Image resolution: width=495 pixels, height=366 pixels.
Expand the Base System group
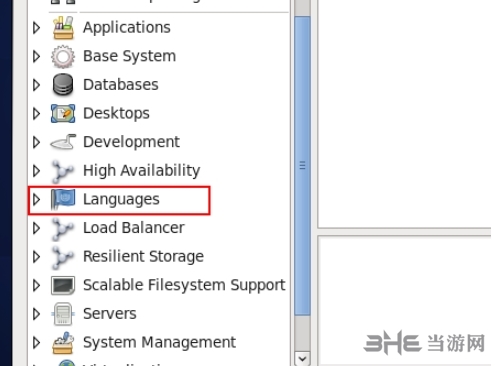pyautogui.click(x=37, y=56)
